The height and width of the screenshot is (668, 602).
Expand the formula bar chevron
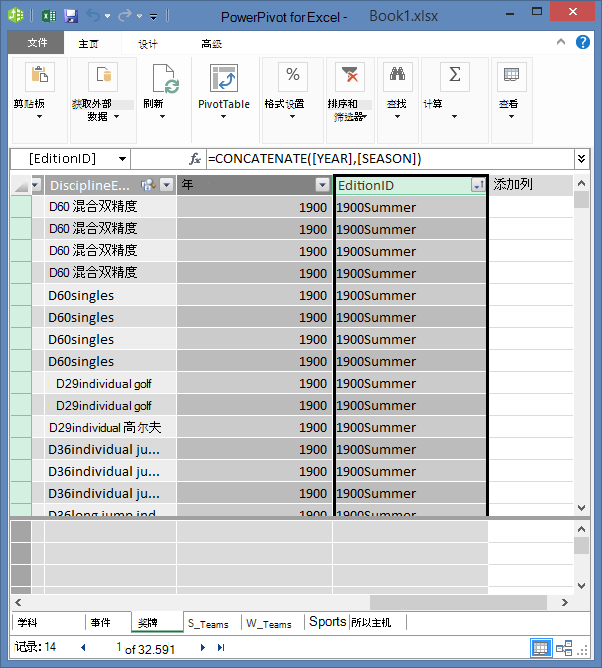581,159
